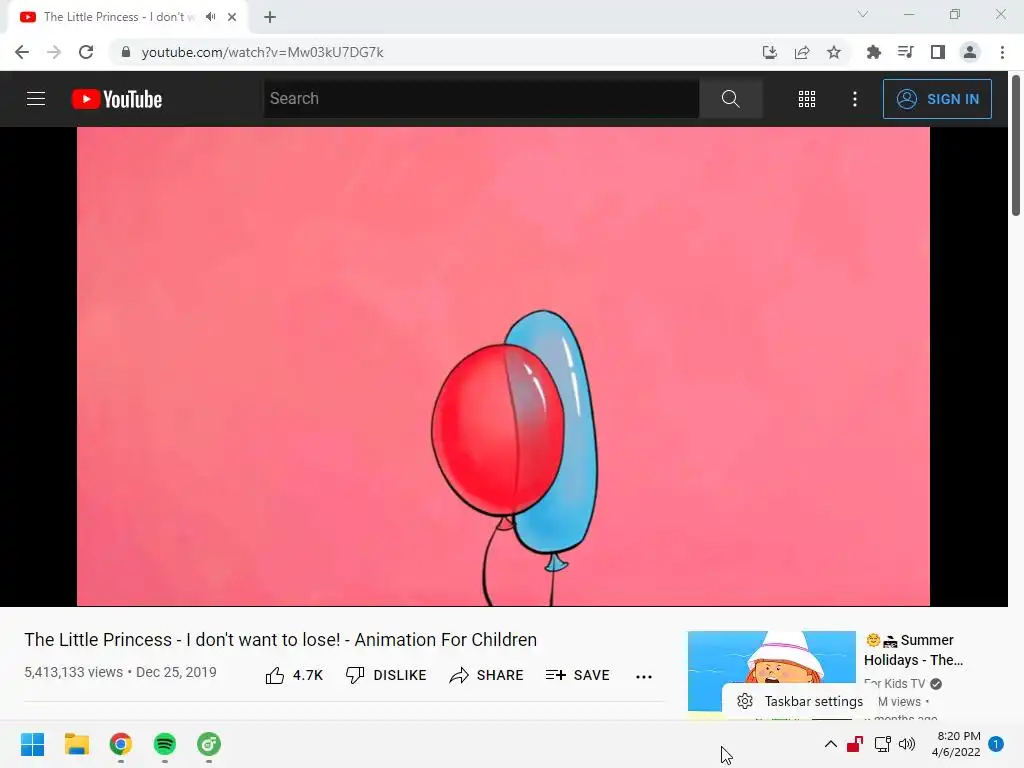This screenshot has height=768, width=1024.
Task: Toggle Chrome side panel
Action: 938,52
